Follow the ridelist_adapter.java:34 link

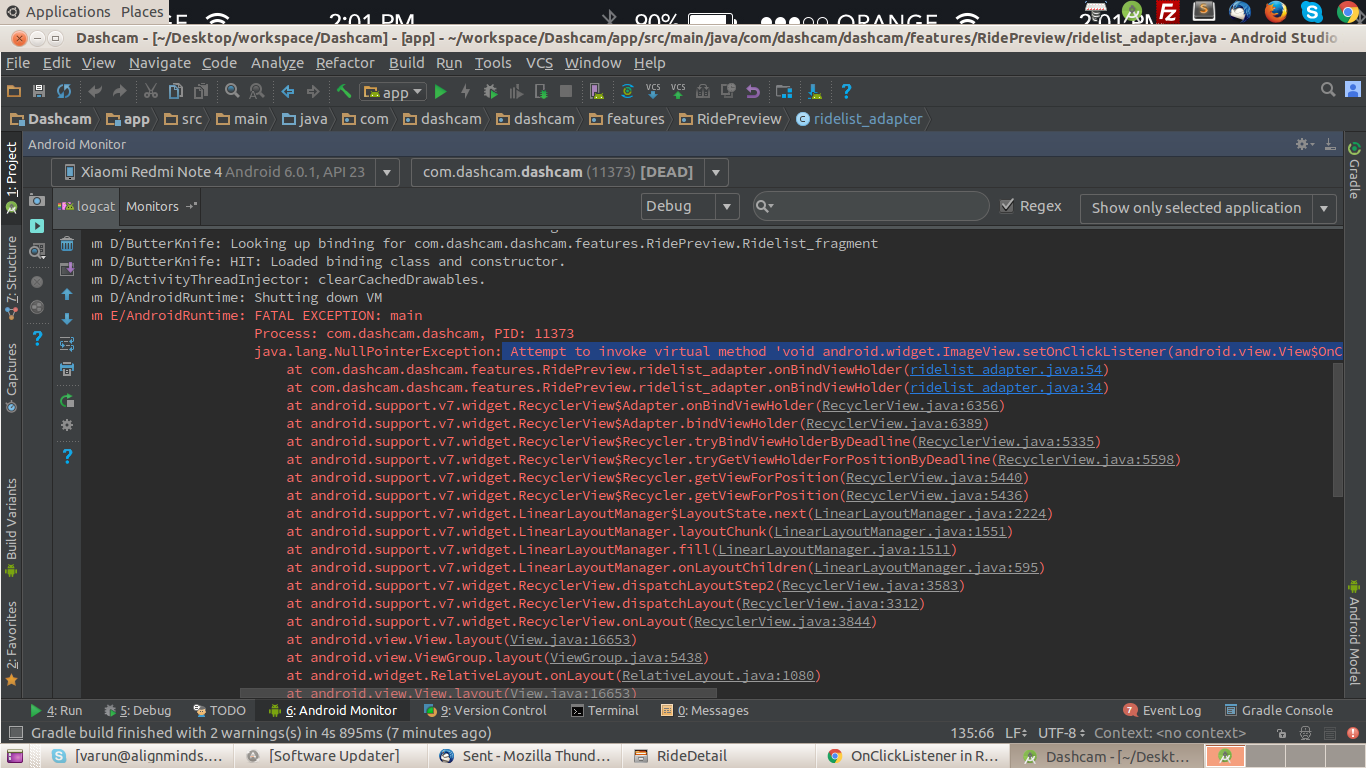click(1005, 387)
